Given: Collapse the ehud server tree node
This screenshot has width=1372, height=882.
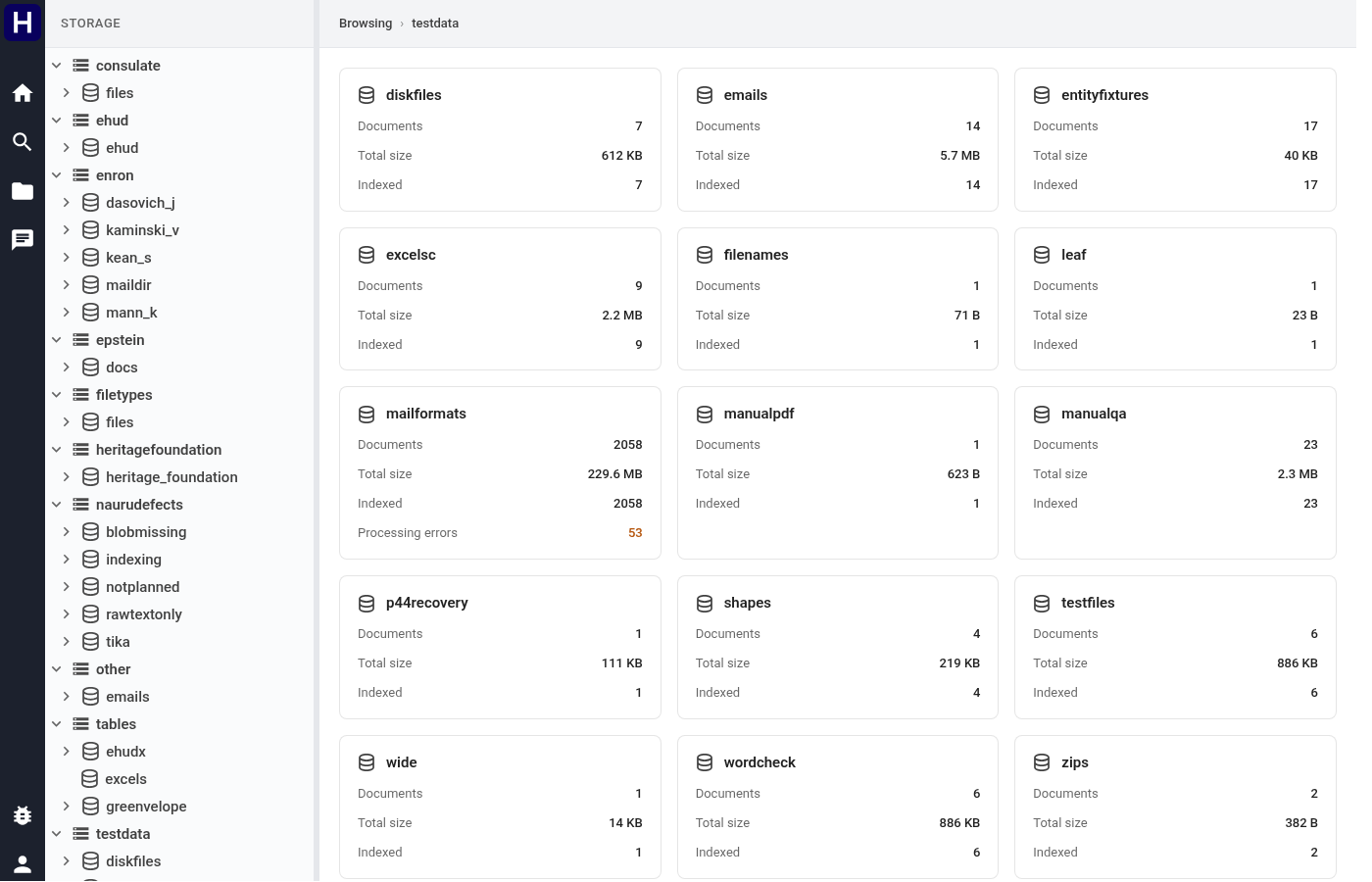Looking at the screenshot, I should (57, 121).
